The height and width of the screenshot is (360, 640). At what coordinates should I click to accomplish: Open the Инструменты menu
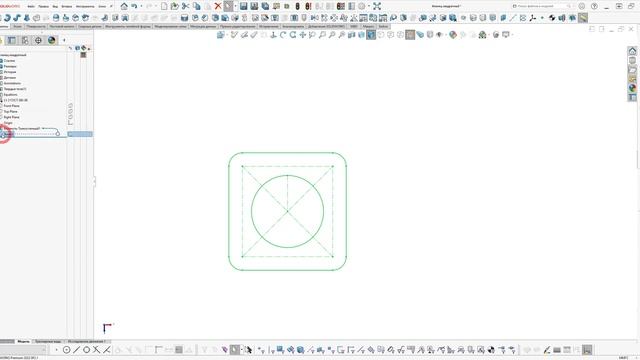[x=85, y=7]
